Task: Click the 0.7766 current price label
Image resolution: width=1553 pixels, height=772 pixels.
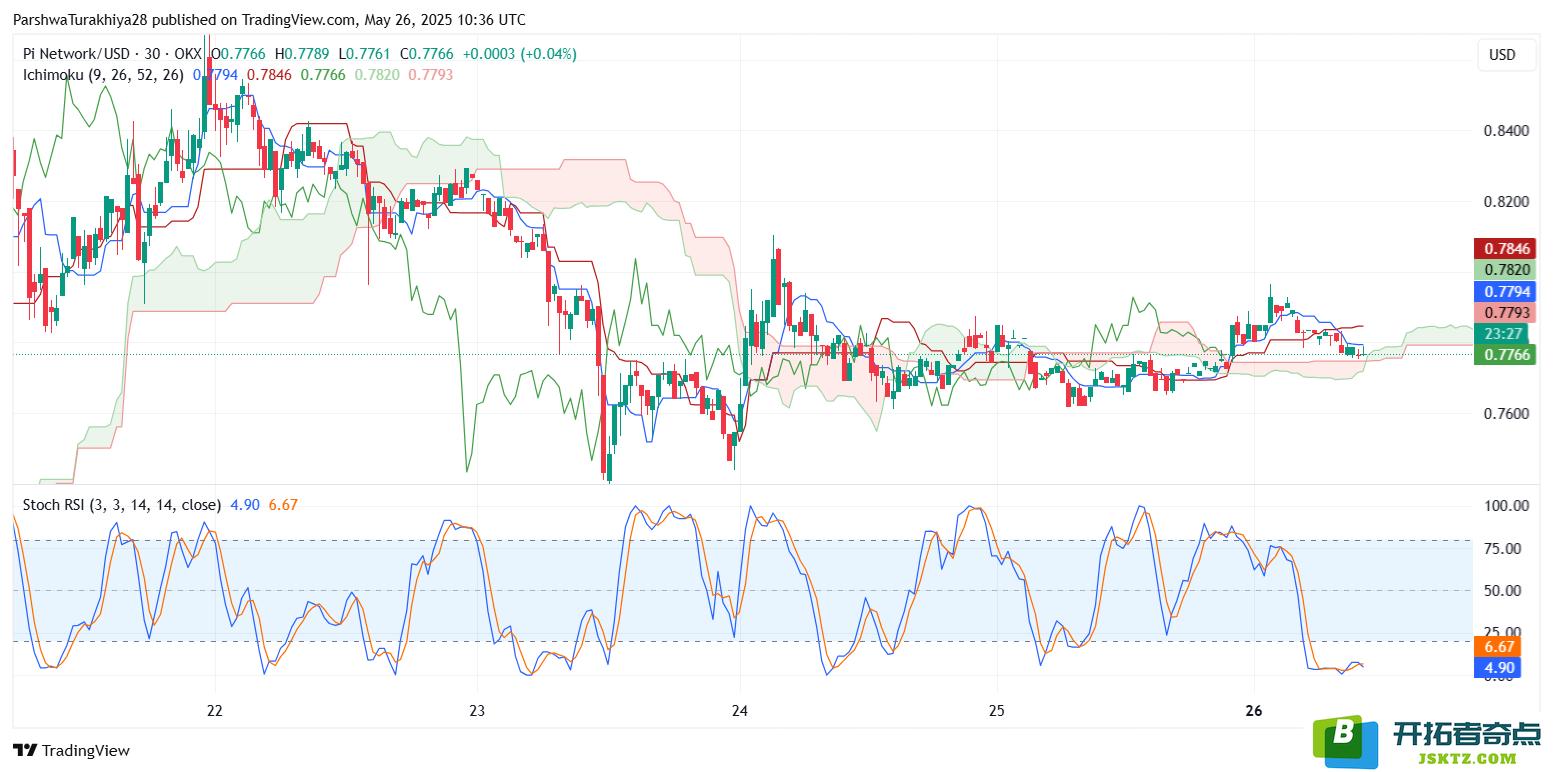Action: click(1505, 354)
